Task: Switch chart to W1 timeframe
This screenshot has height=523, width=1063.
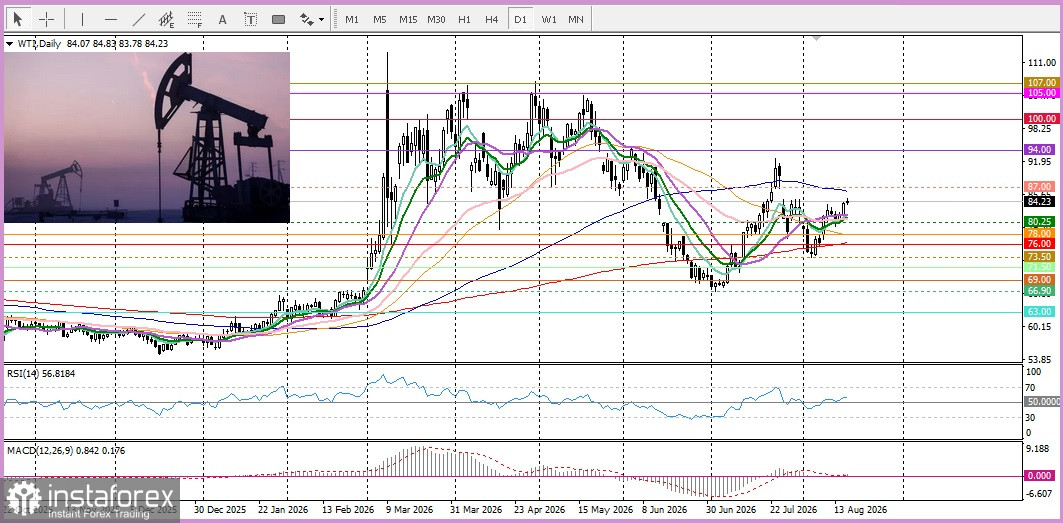Action: [x=548, y=19]
